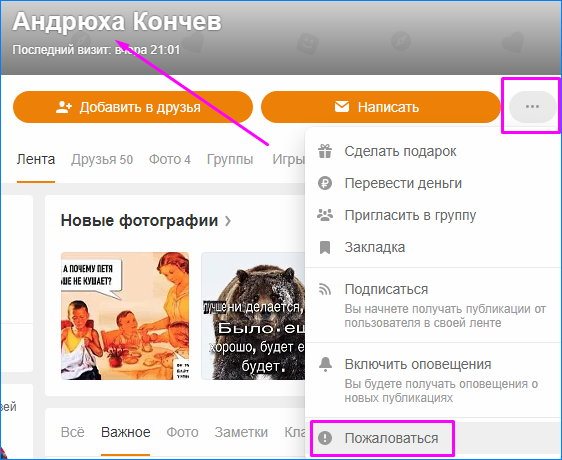This screenshot has width=562, height=460.
Task: Click the envelope icon in 'Написать'
Action: pos(342,106)
